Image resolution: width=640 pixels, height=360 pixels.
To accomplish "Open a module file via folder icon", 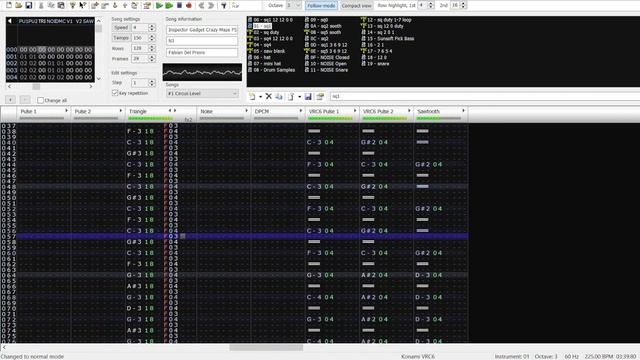I will coord(19,5).
